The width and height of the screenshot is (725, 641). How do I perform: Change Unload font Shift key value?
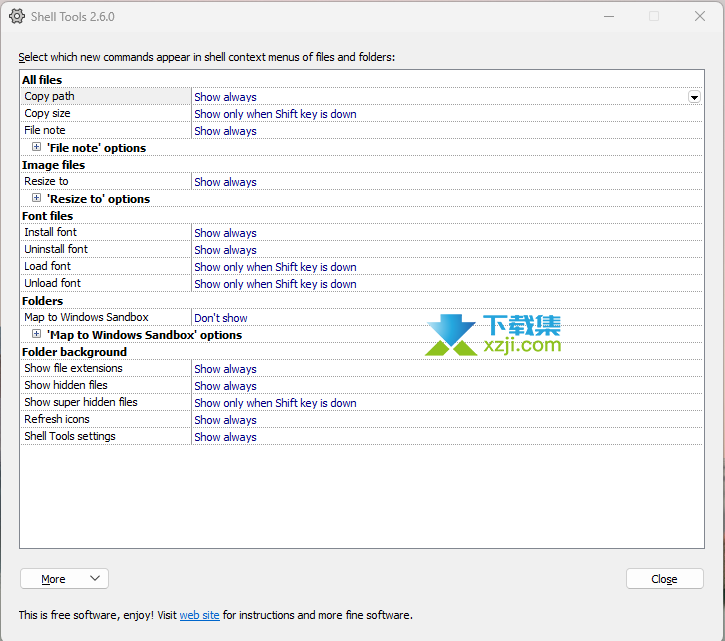[x=275, y=284]
